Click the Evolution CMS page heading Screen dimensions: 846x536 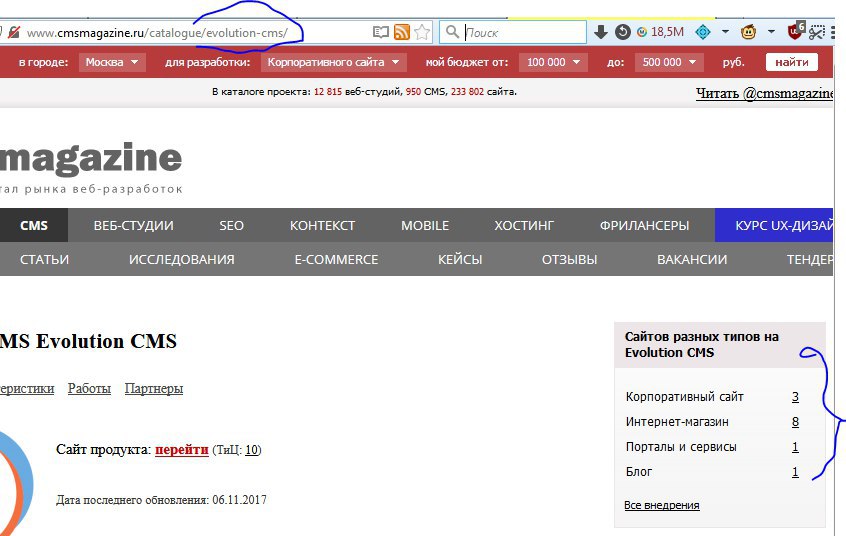pos(88,342)
